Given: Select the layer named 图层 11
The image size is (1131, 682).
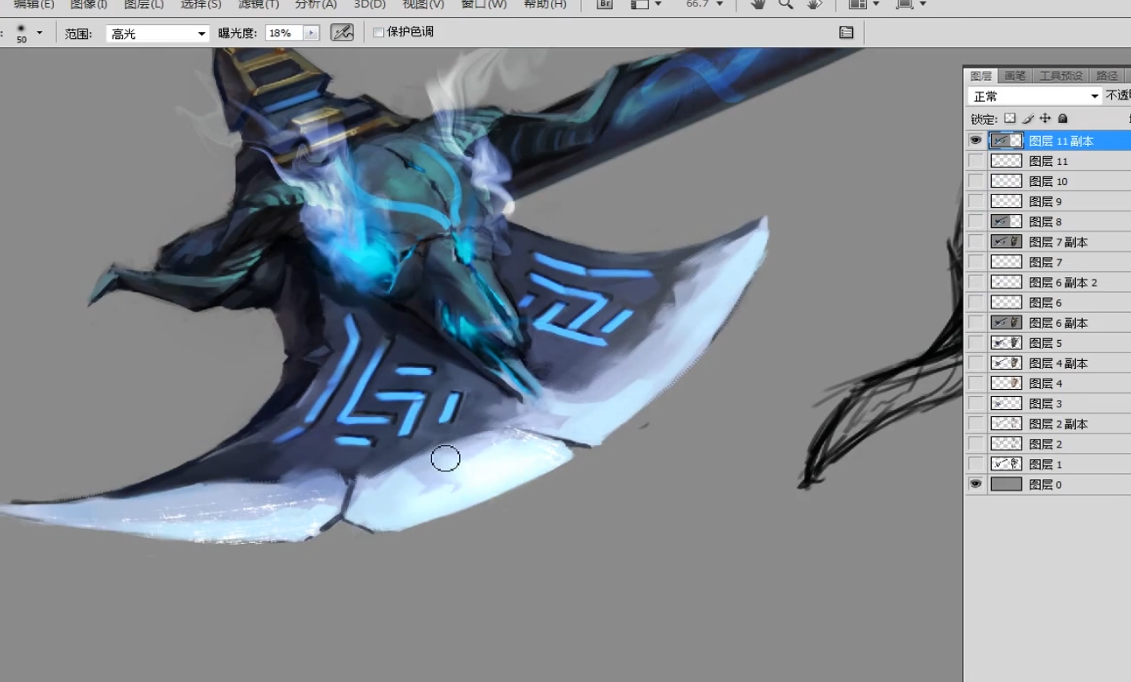Looking at the screenshot, I should [1048, 161].
